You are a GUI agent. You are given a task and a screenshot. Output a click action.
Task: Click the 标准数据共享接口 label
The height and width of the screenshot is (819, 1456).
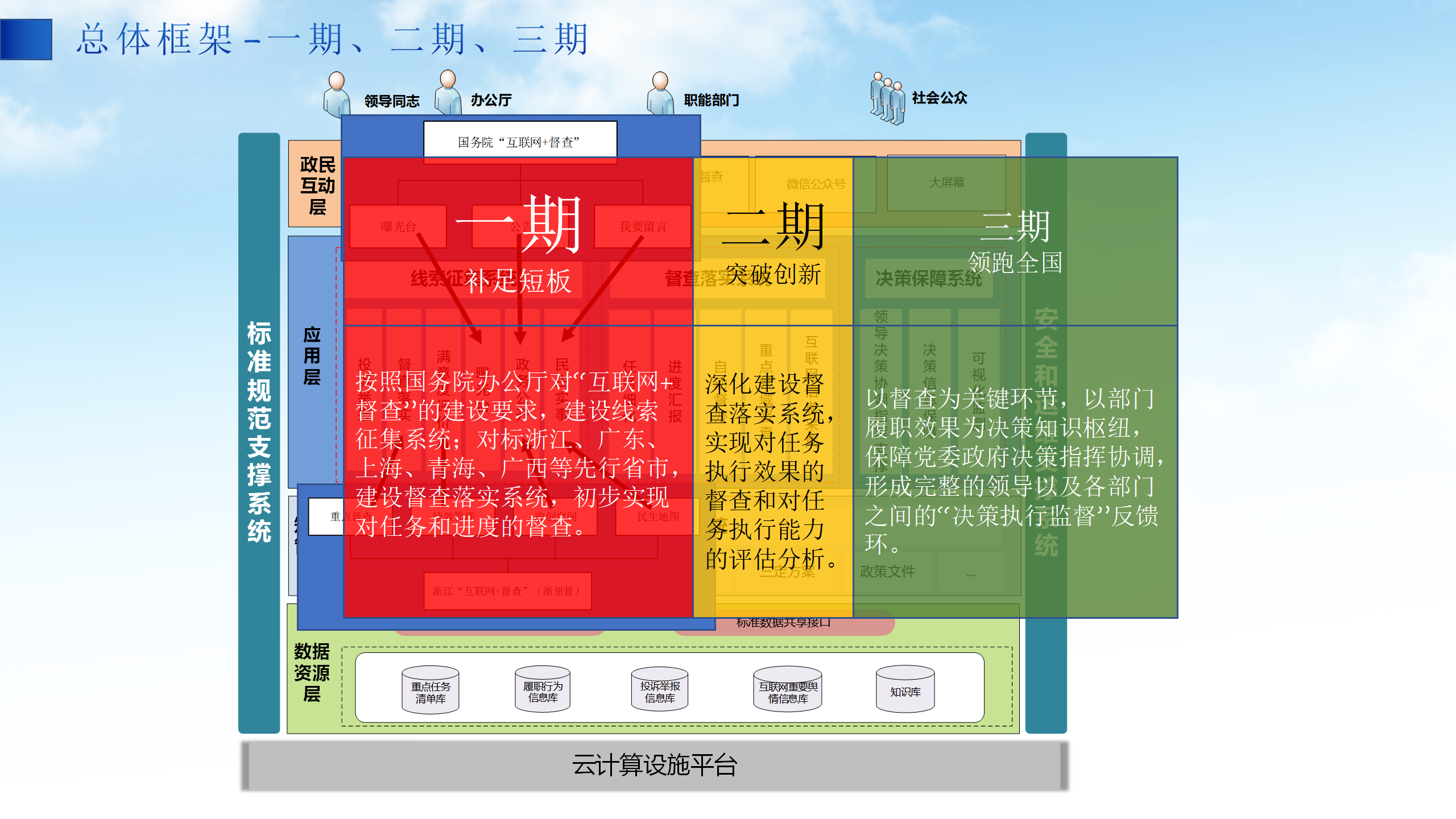tap(784, 622)
